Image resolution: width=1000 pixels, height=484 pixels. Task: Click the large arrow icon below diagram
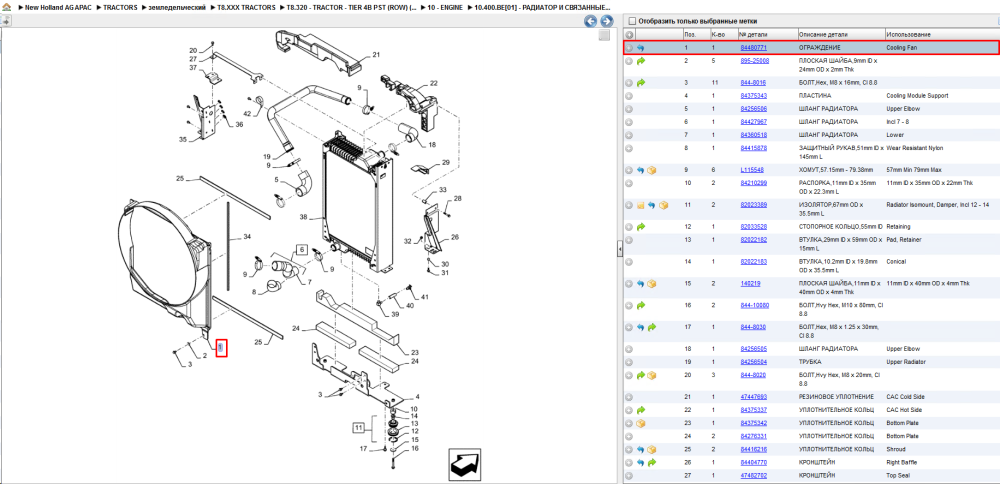pos(466,464)
